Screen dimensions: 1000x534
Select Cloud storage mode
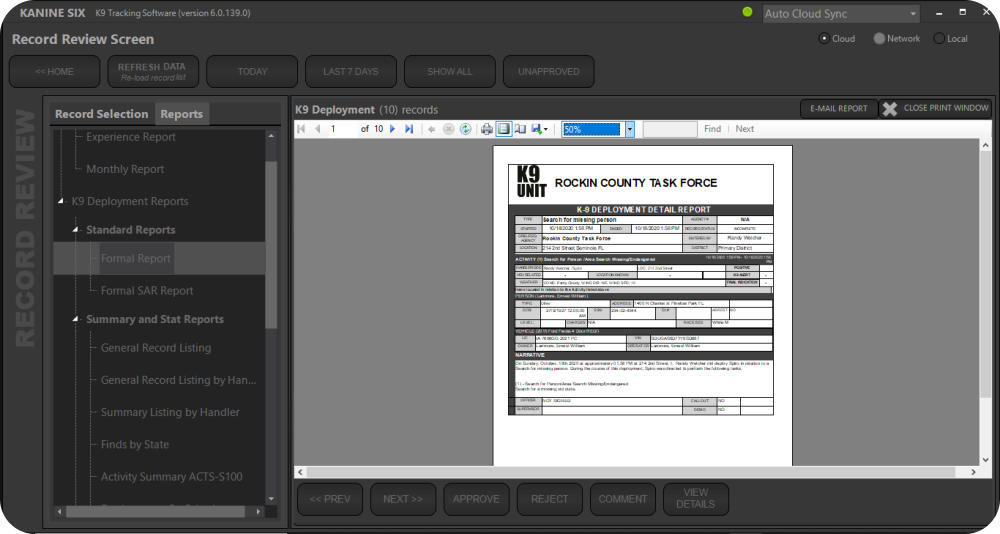click(824, 38)
